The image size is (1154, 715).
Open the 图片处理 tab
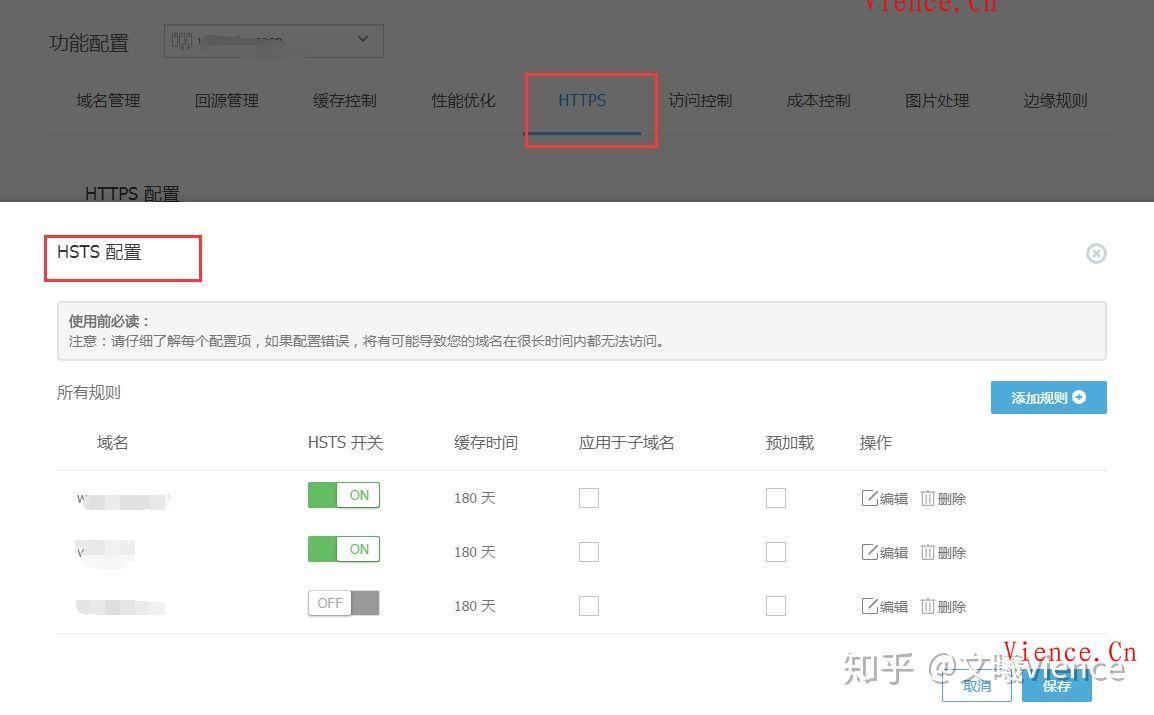pyautogui.click(x=936, y=100)
